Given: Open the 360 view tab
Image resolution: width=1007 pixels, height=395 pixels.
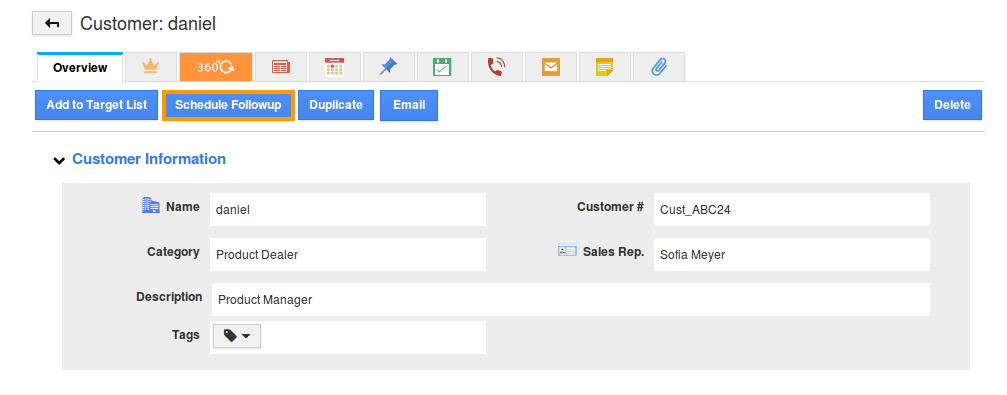Looking at the screenshot, I should click(216, 67).
